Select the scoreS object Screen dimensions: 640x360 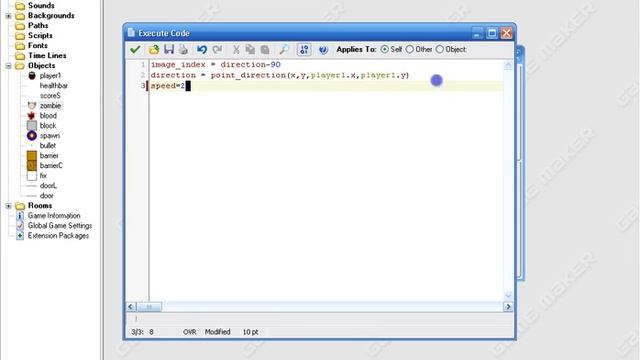tap(50, 96)
